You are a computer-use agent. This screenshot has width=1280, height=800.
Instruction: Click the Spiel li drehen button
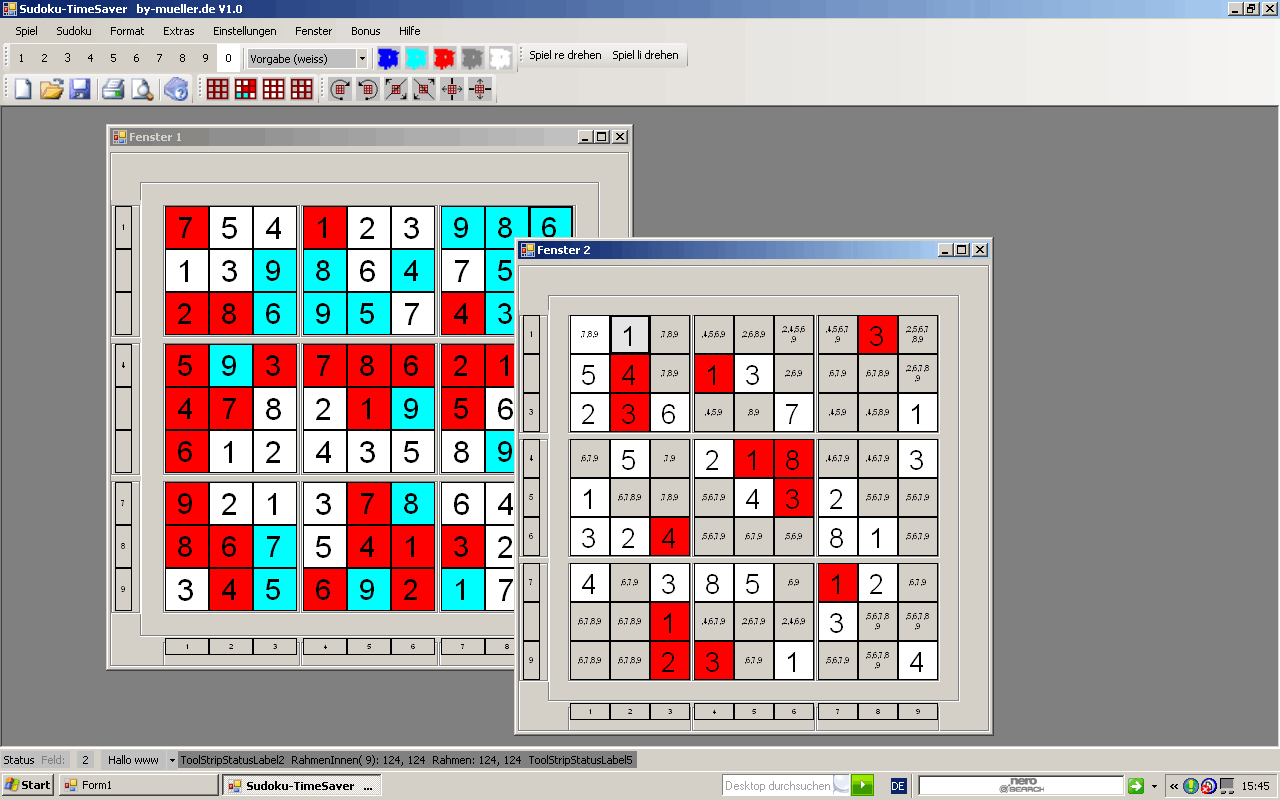(645, 56)
